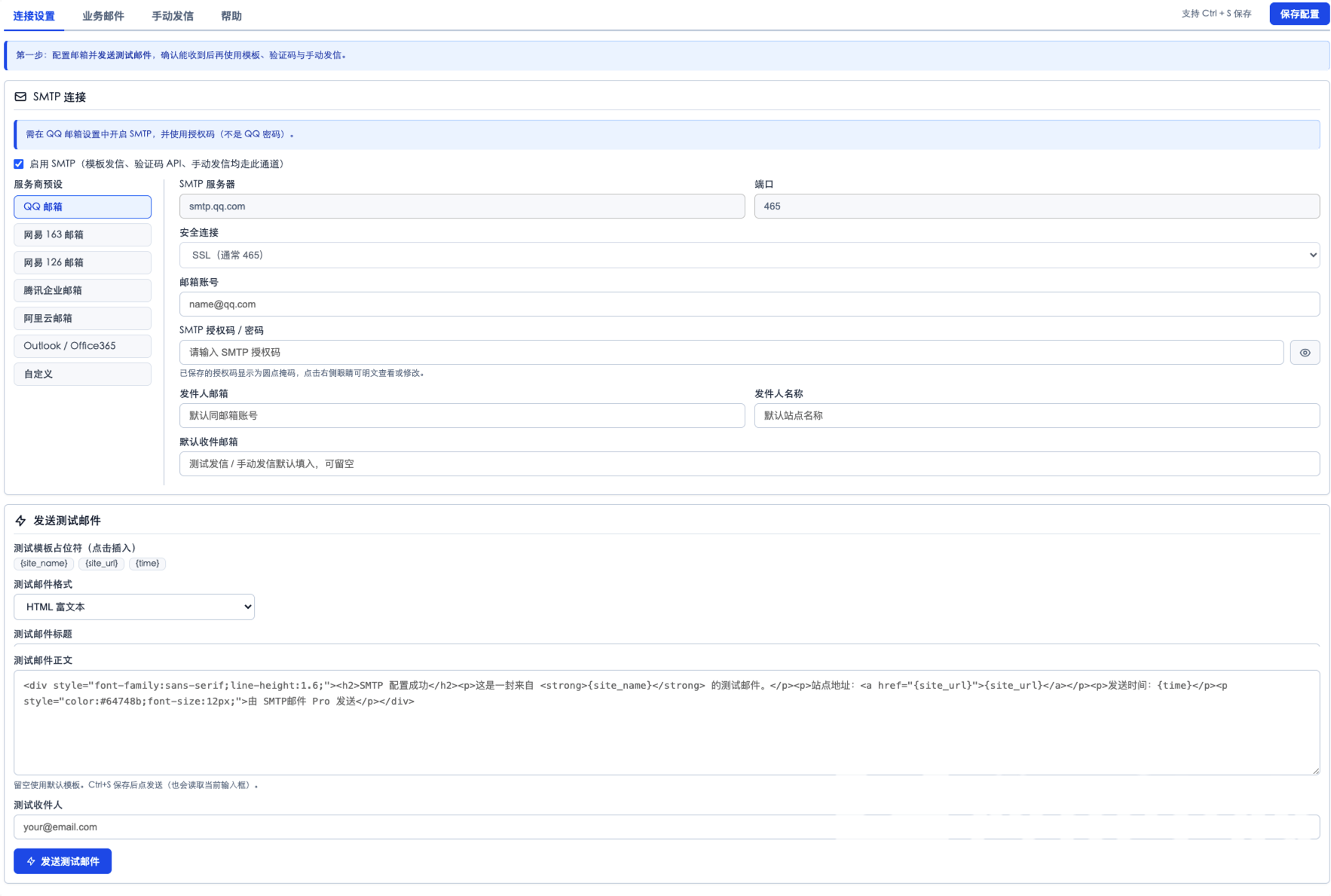Switch to the 业务邮件 tab
Viewport: 1331px width, 896px height.
(x=103, y=16)
